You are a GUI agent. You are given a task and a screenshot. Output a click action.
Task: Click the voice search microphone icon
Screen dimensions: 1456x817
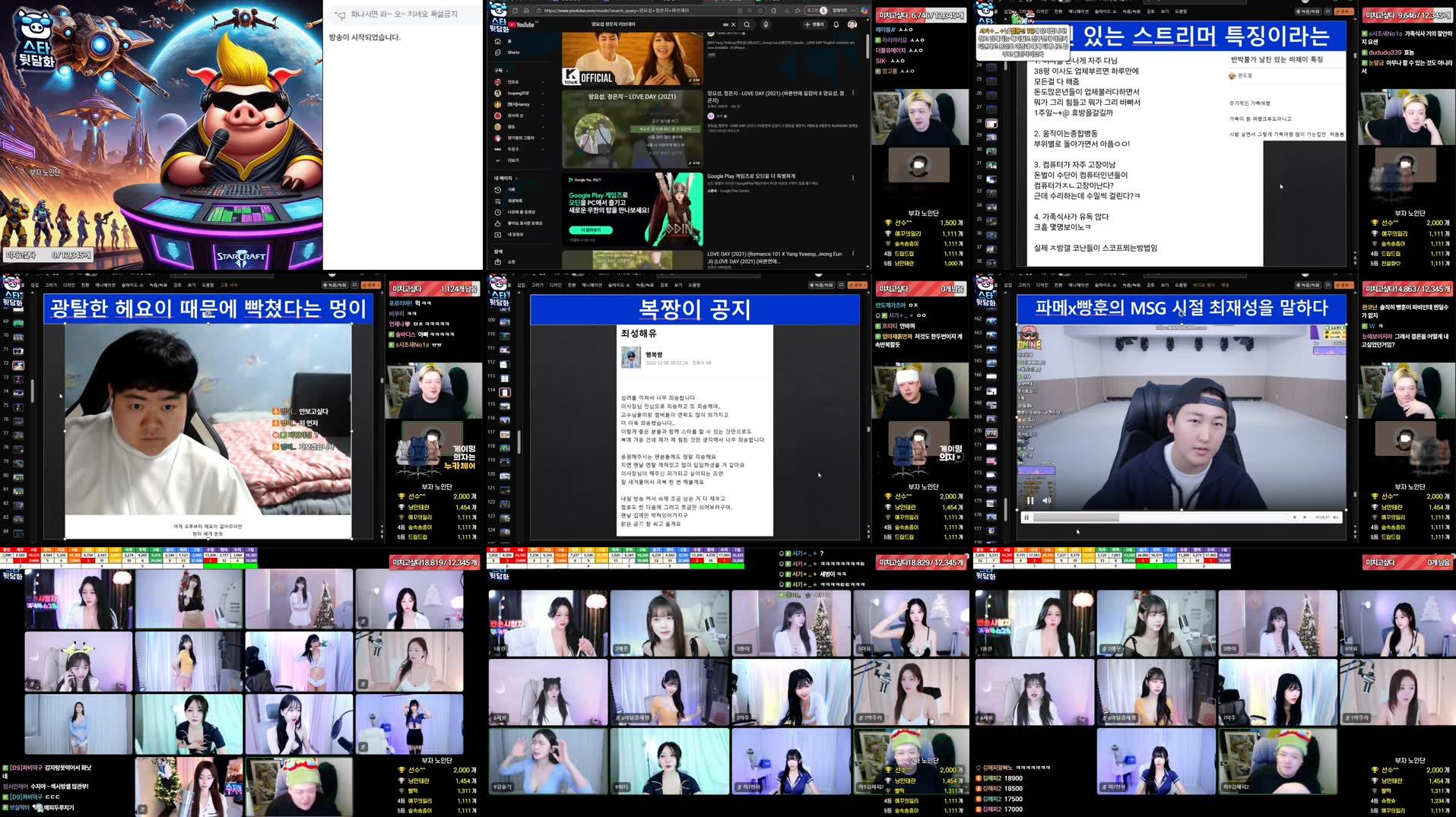tap(766, 24)
